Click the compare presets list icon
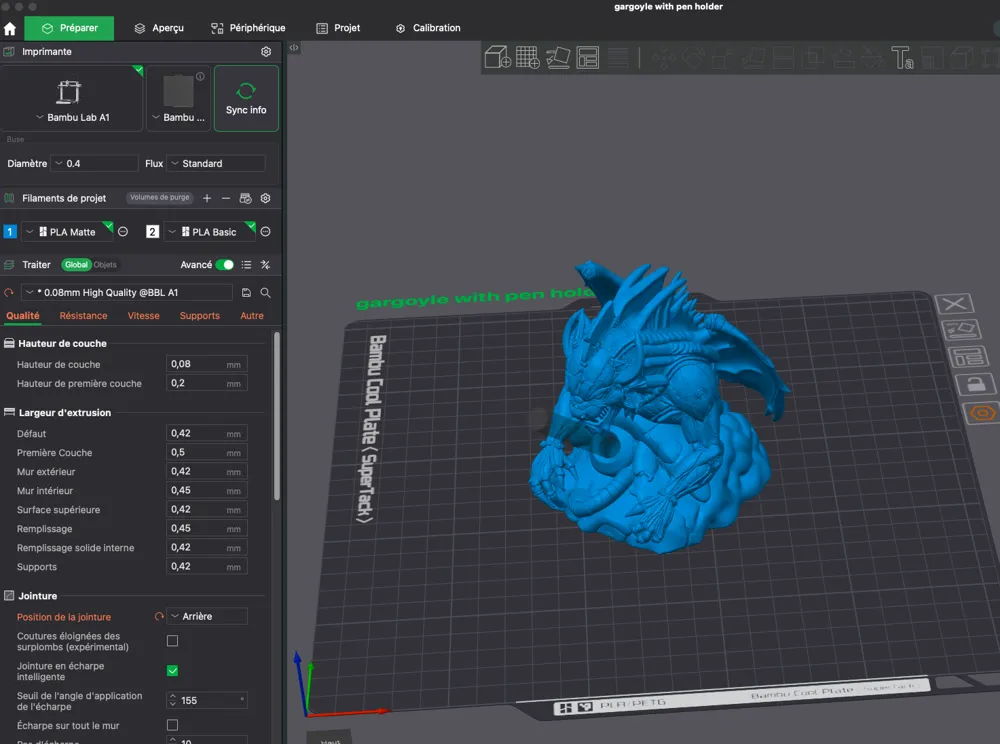This screenshot has width=1000, height=744. click(246, 265)
